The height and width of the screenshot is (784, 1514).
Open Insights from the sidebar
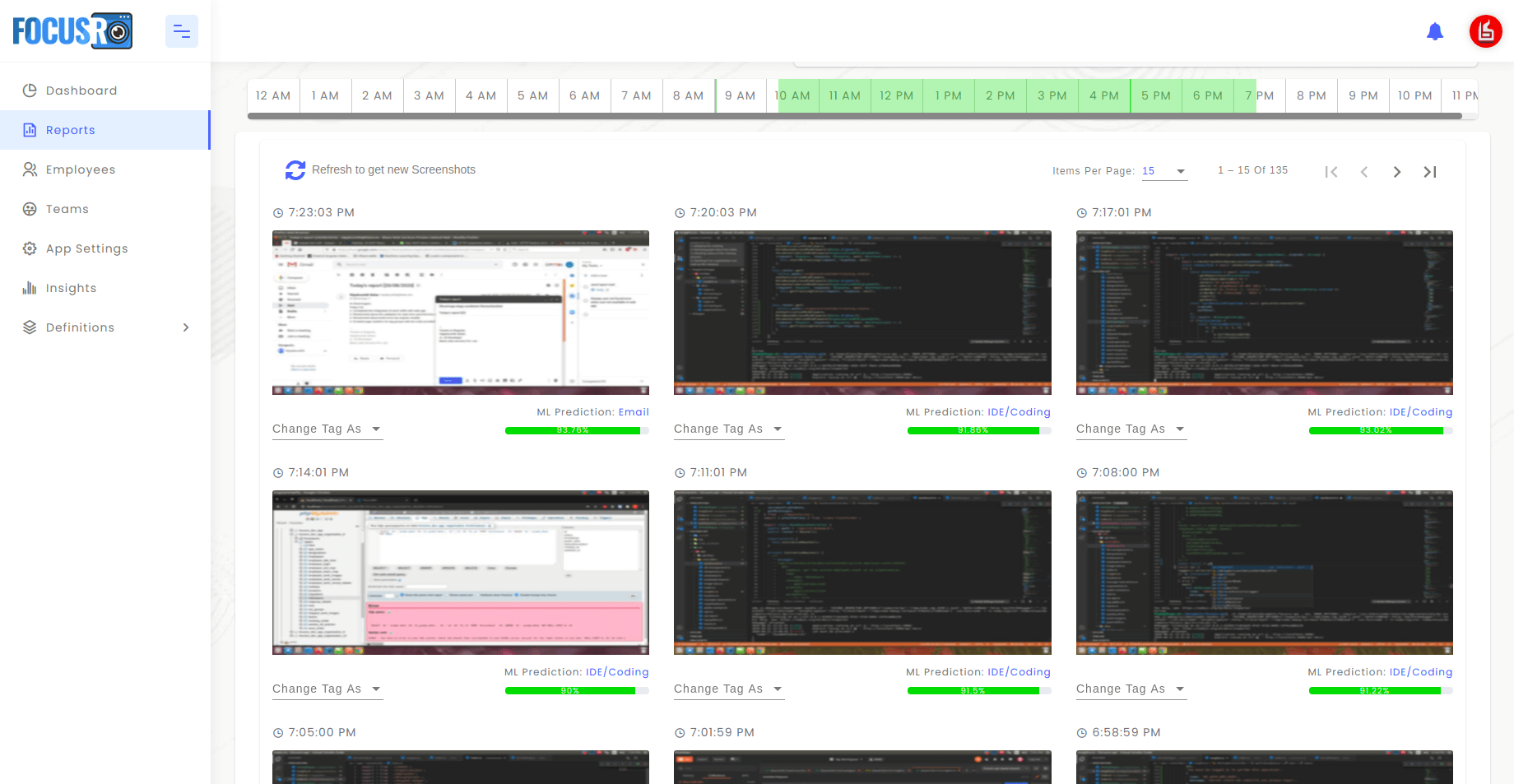click(71, 288)
